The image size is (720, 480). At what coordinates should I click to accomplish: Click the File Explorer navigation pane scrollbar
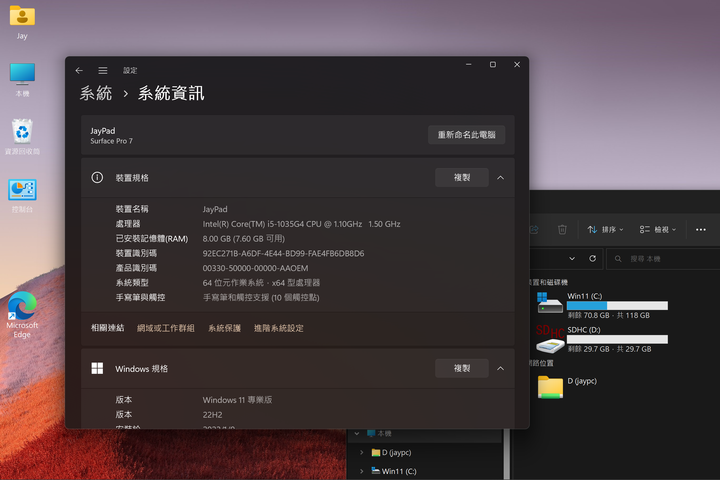click(507, 454)
